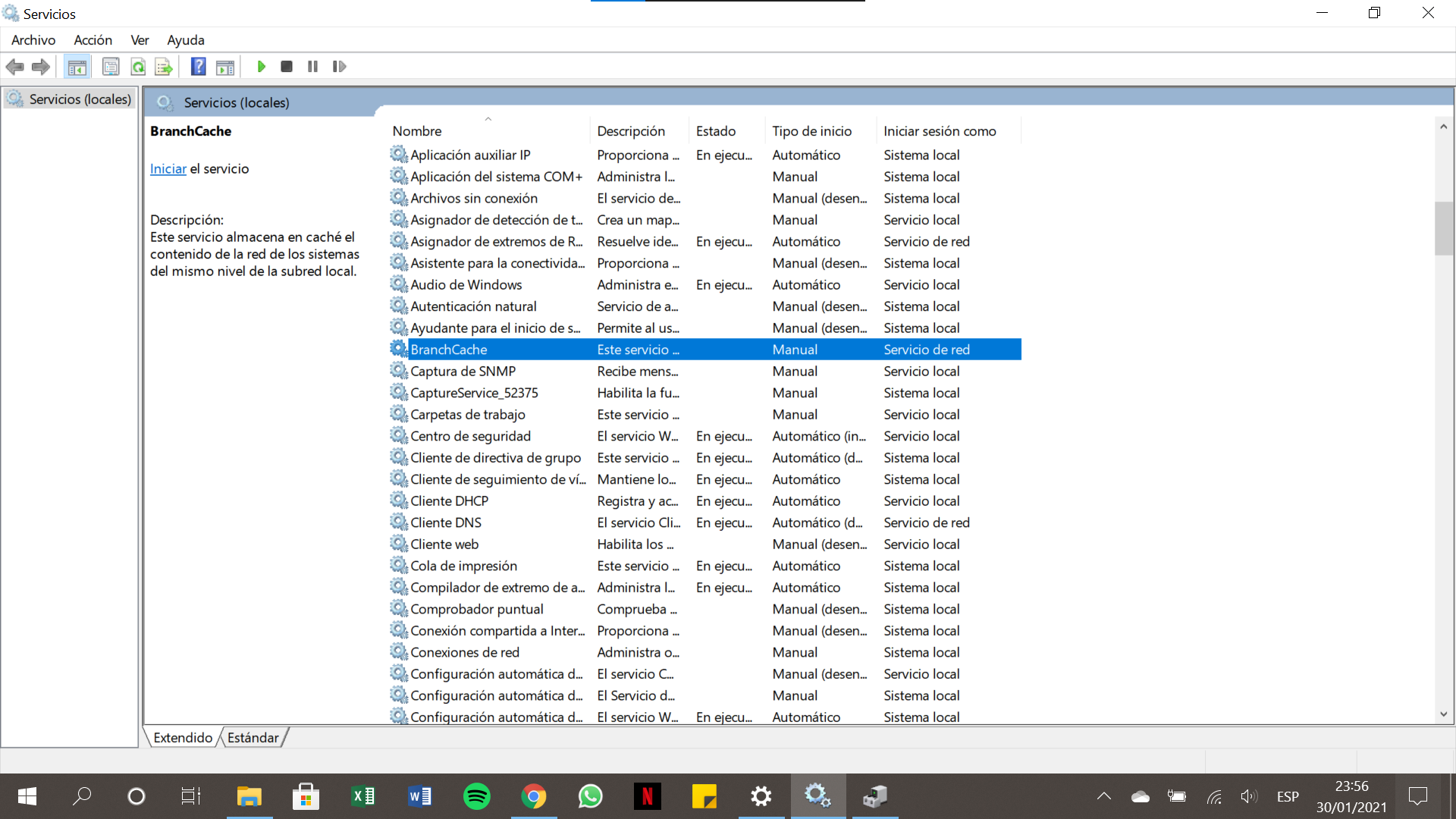Click the Stop Service square icon
The width and height of the screenshot is (1456, 819).
[287, 67]
